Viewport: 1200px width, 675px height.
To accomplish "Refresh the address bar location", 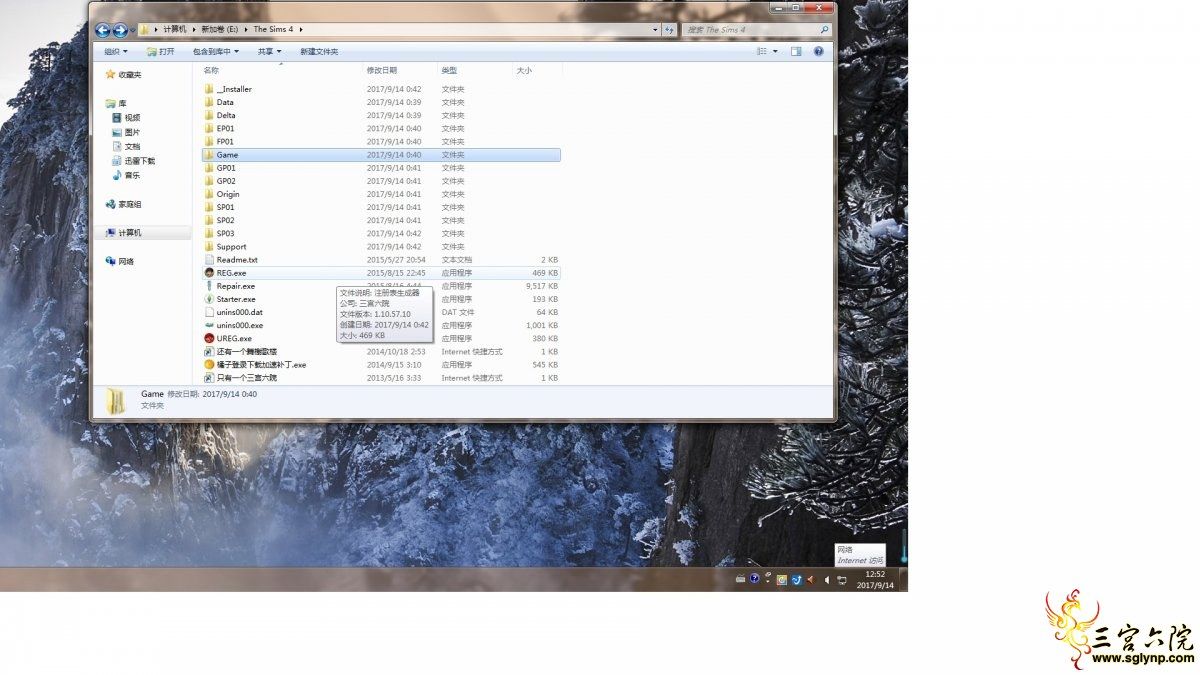I will (669, 30).
